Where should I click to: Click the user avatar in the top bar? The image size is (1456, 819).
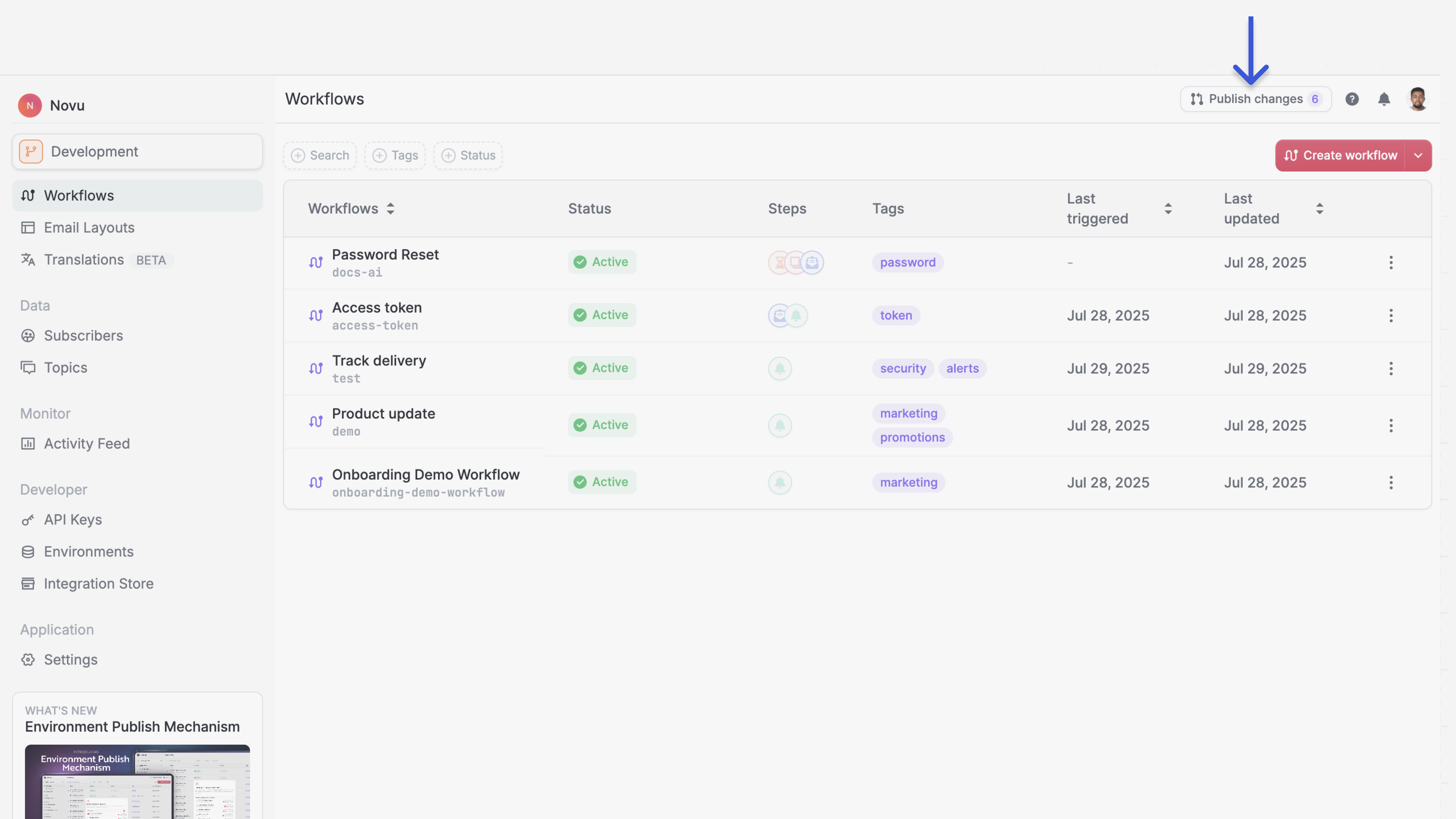(1419, 99)
